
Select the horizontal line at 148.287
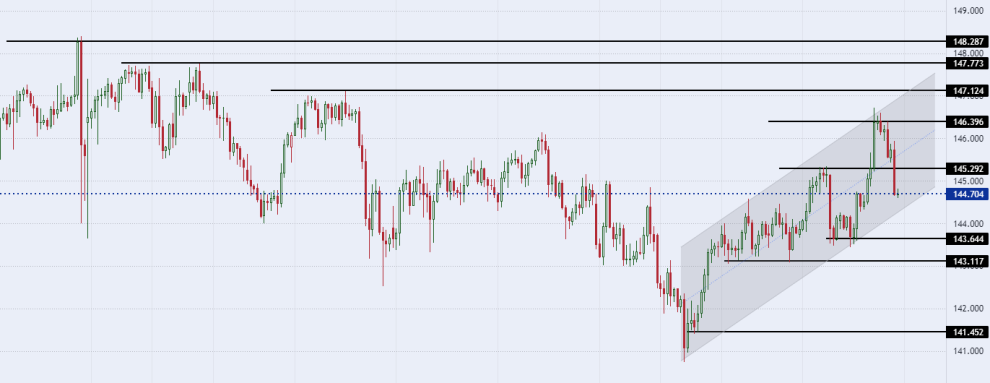[477, 41]
